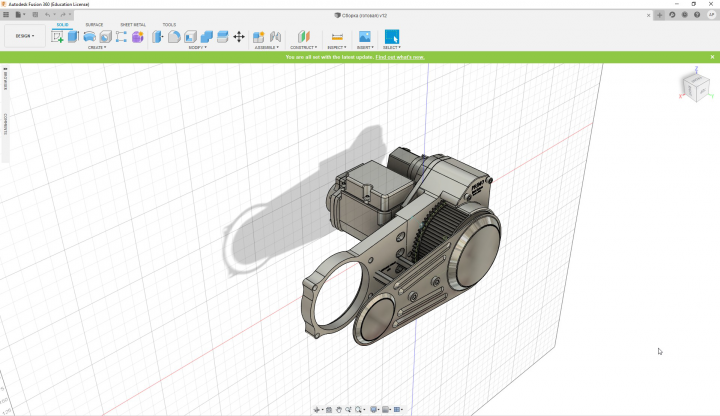Select the Offset Face tool
The image size is (720, 416).
pyautogui.click(x=223, y=37)
